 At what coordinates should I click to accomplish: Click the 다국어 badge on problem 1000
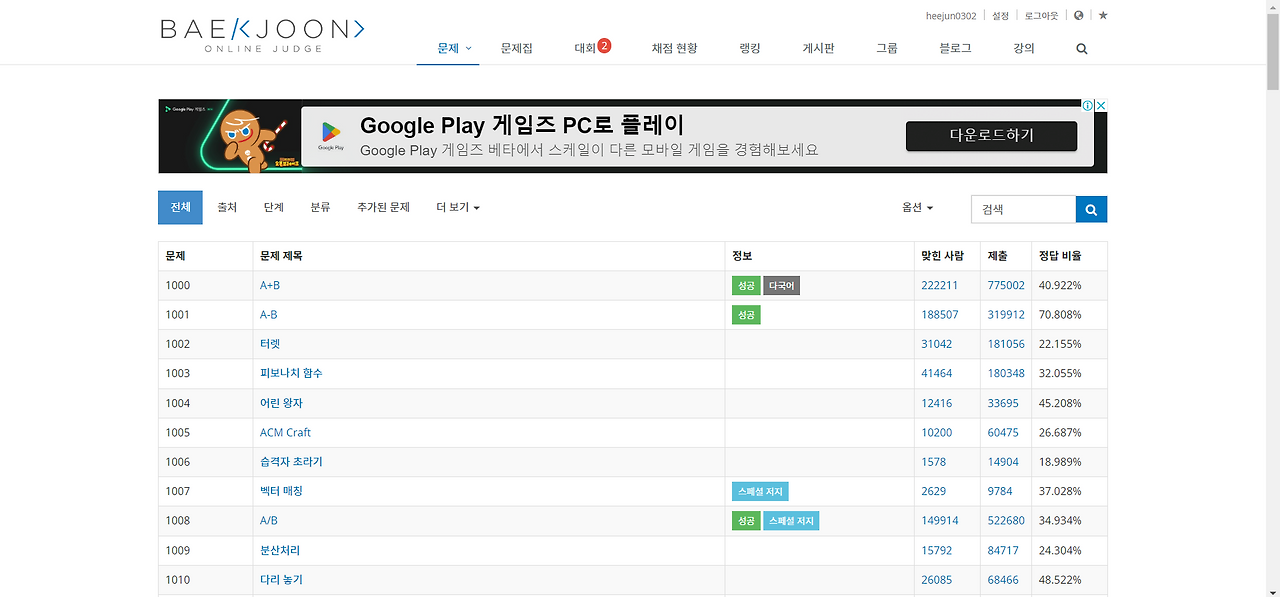[x=780, y=285]
